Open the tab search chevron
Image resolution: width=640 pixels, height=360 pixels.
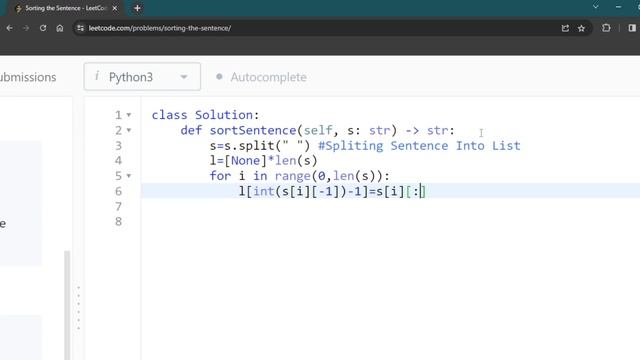[x=596, y=7]
